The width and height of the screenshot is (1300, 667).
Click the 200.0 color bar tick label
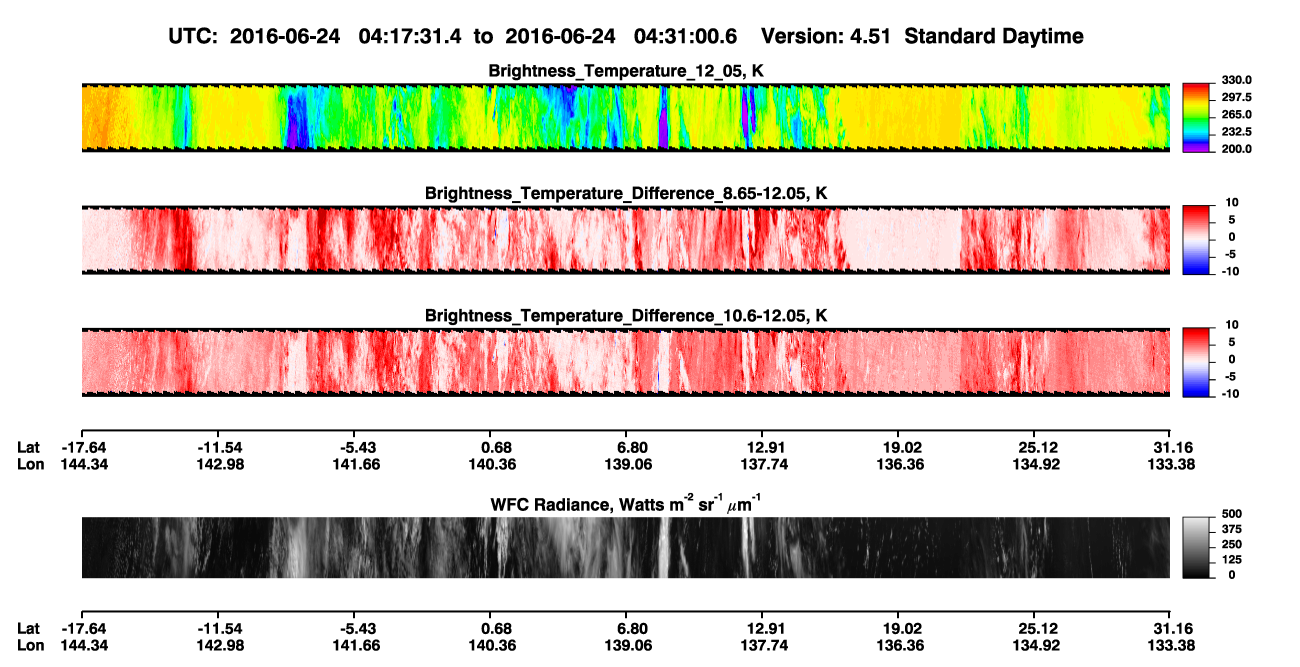click(x=1236, y=149)
